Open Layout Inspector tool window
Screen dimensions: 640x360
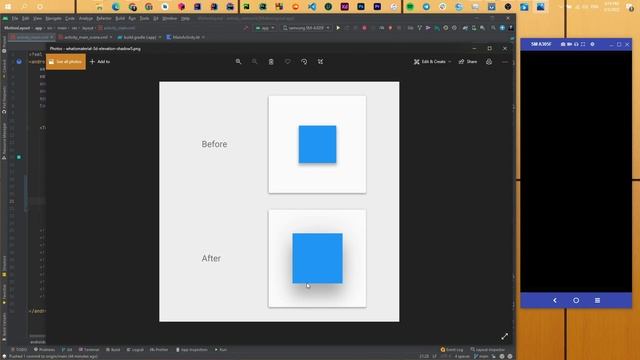pyautogui.click(x=487, y=350)
